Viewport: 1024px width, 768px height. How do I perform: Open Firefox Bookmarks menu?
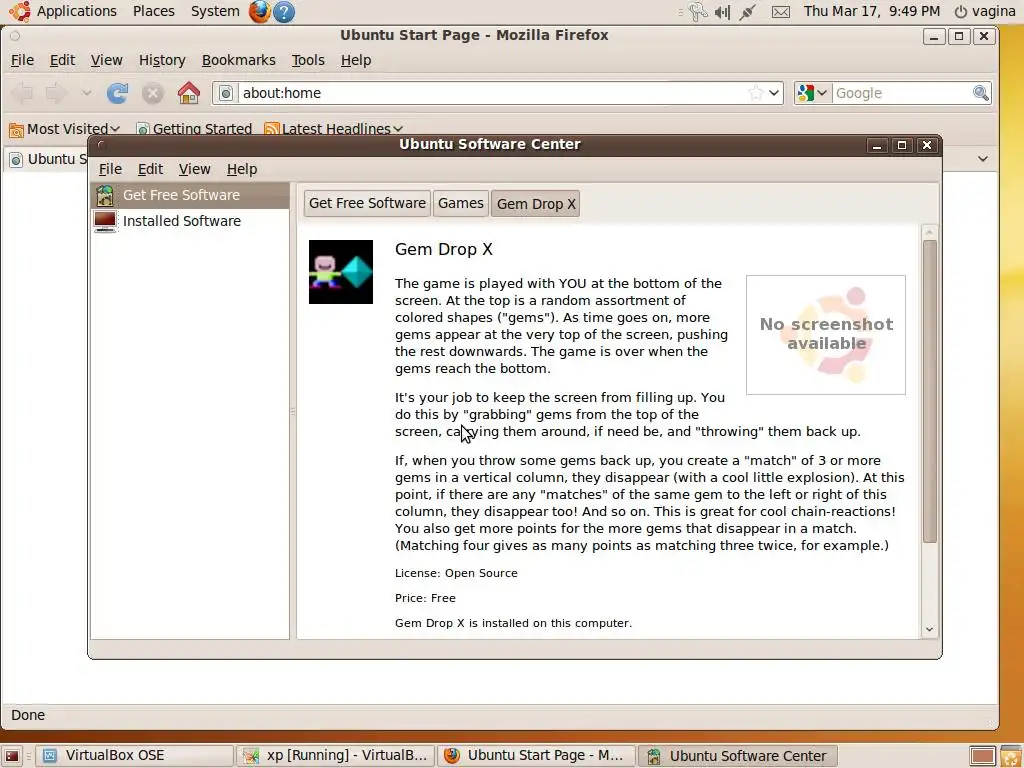(x=238, y=60)
